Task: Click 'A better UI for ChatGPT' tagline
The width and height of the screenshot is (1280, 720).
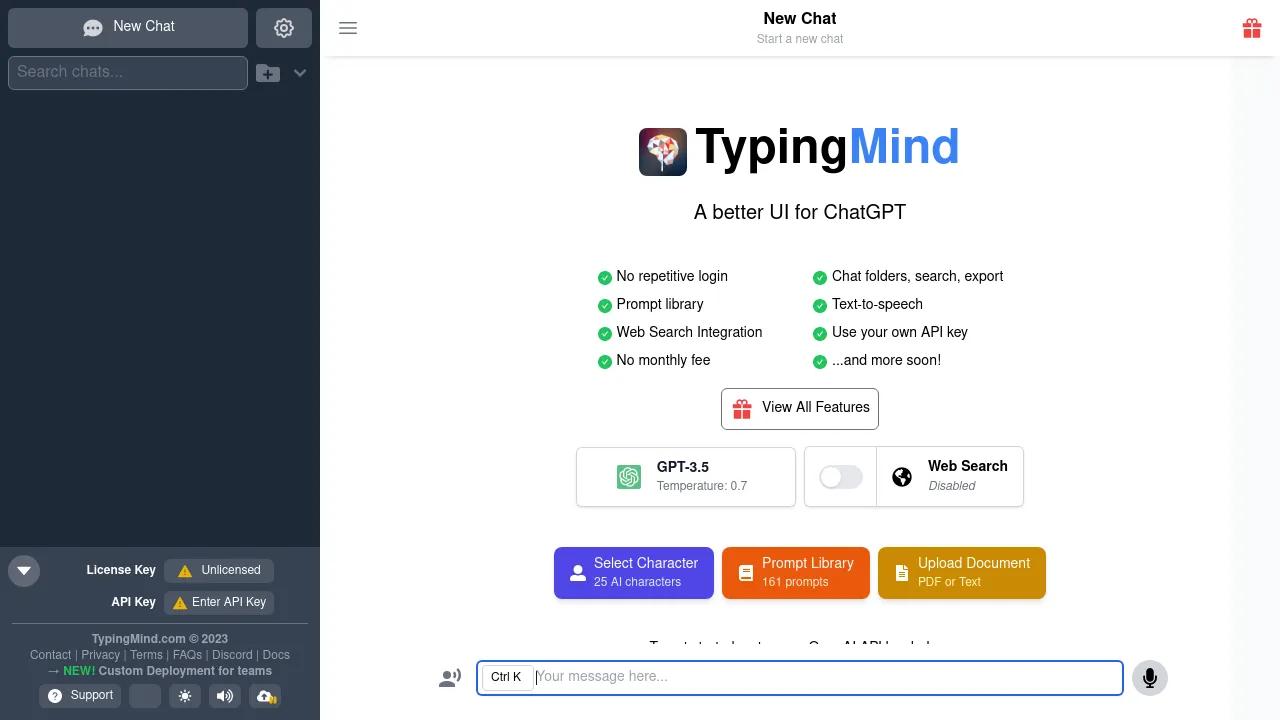Action: pyautogui.click(x=800, y=212)
